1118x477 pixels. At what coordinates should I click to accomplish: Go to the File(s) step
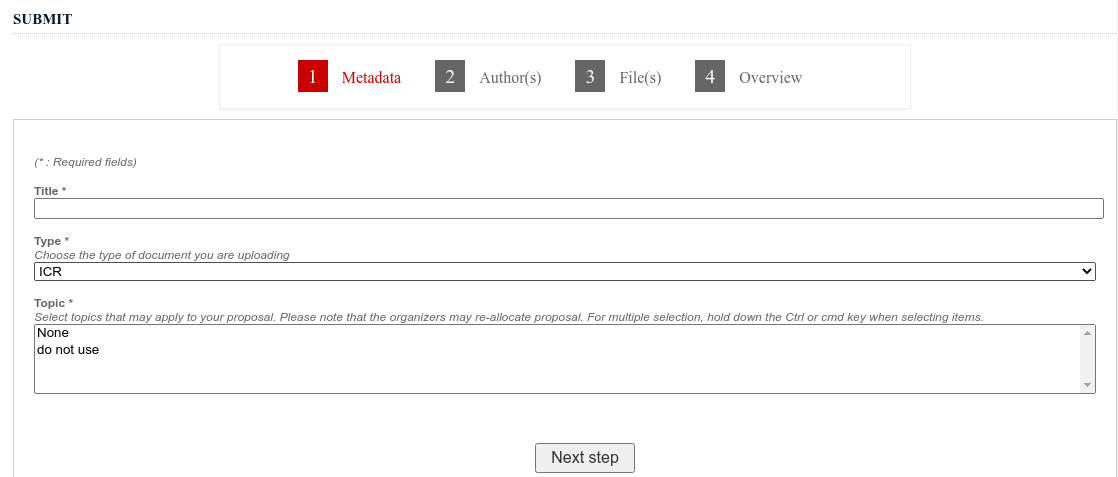point(640,78)
